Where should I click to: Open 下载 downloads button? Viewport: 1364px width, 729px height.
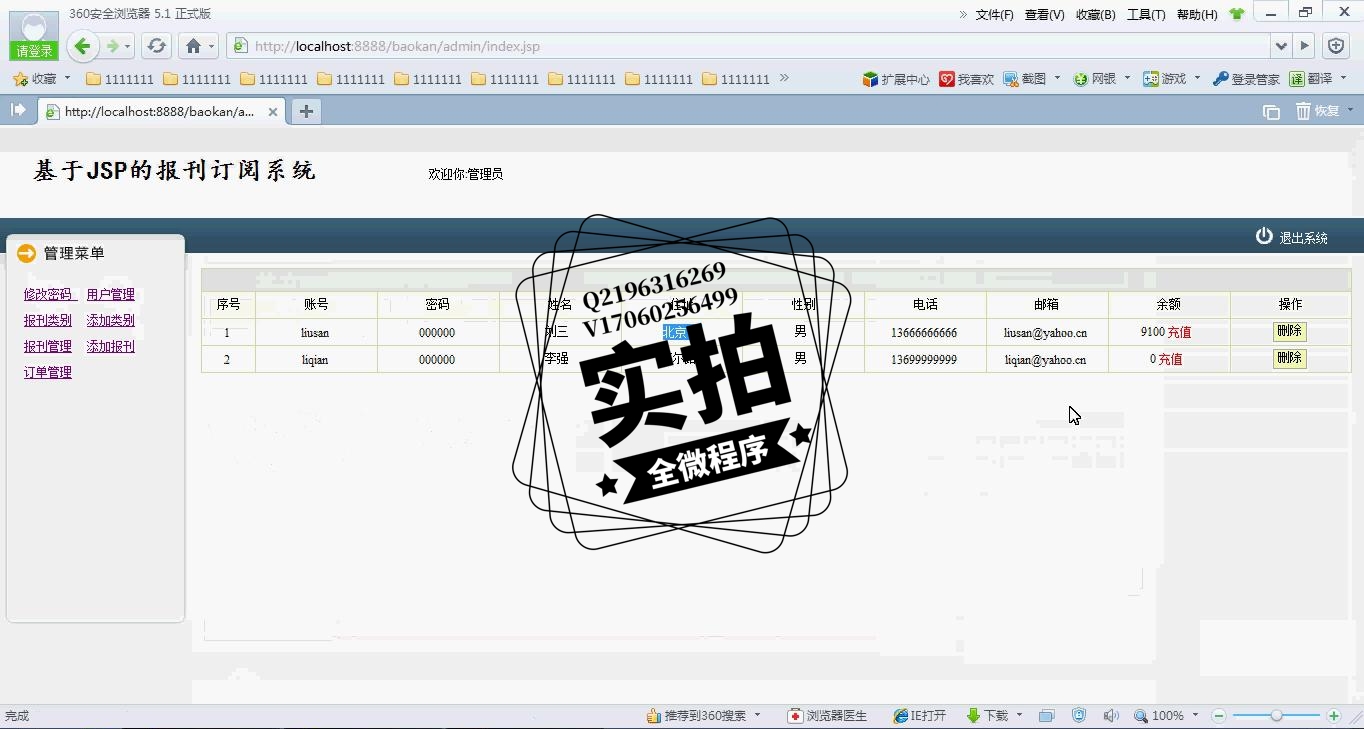(x=987, y=716)
